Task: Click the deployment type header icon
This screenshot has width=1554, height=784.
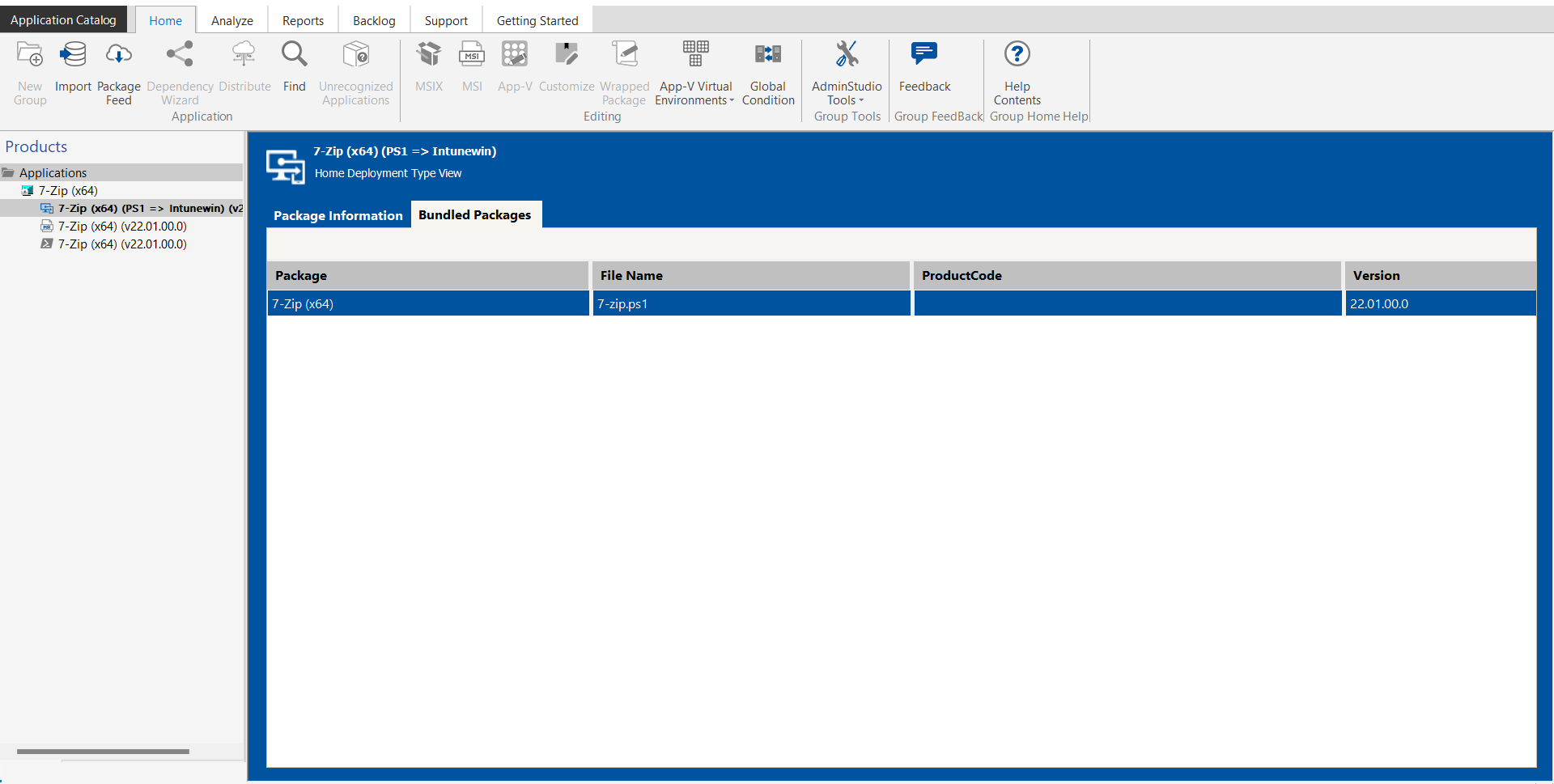Action: (286, 167)
